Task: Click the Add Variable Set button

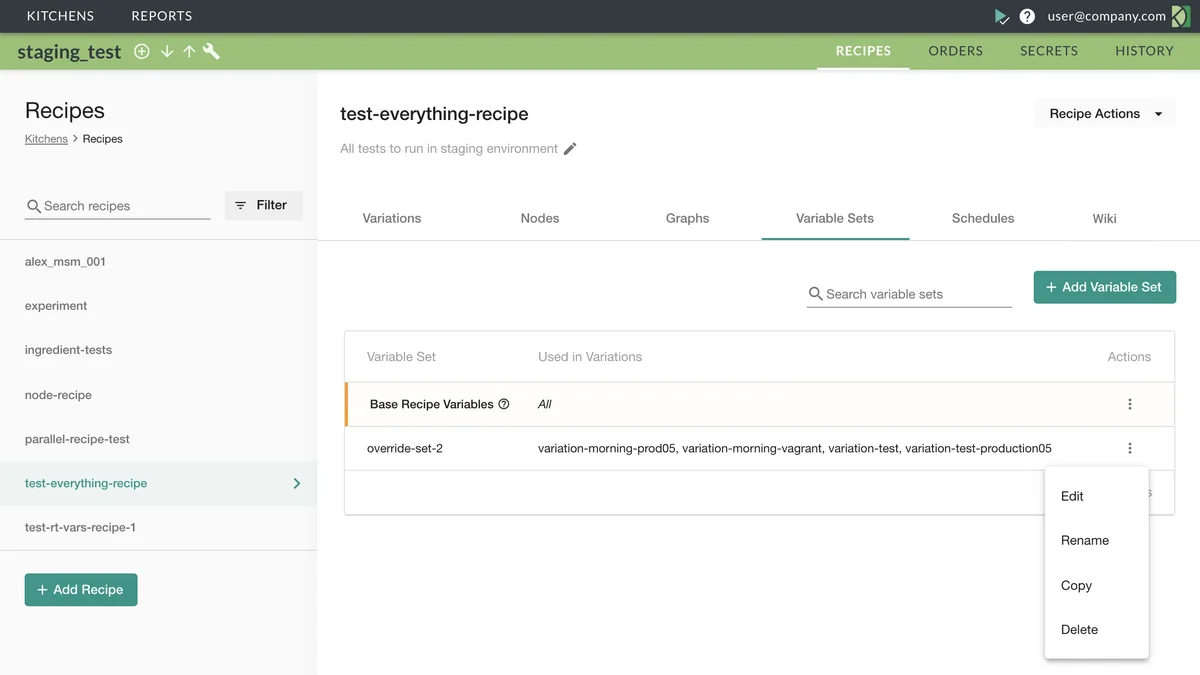Action: point(1104,287)
